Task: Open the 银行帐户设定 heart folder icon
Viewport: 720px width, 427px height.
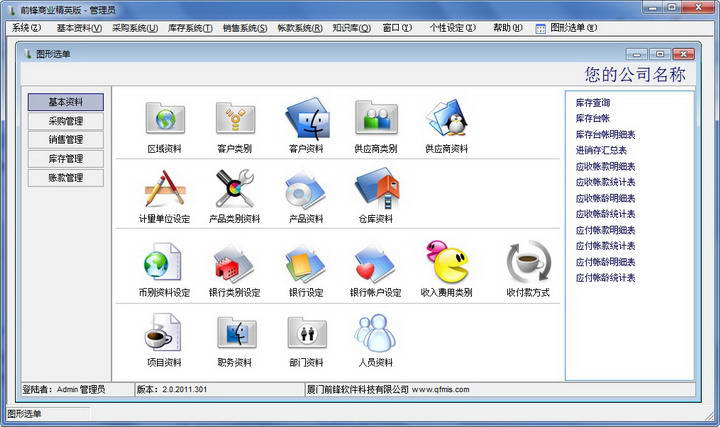Action: click(x=375, y=264)
